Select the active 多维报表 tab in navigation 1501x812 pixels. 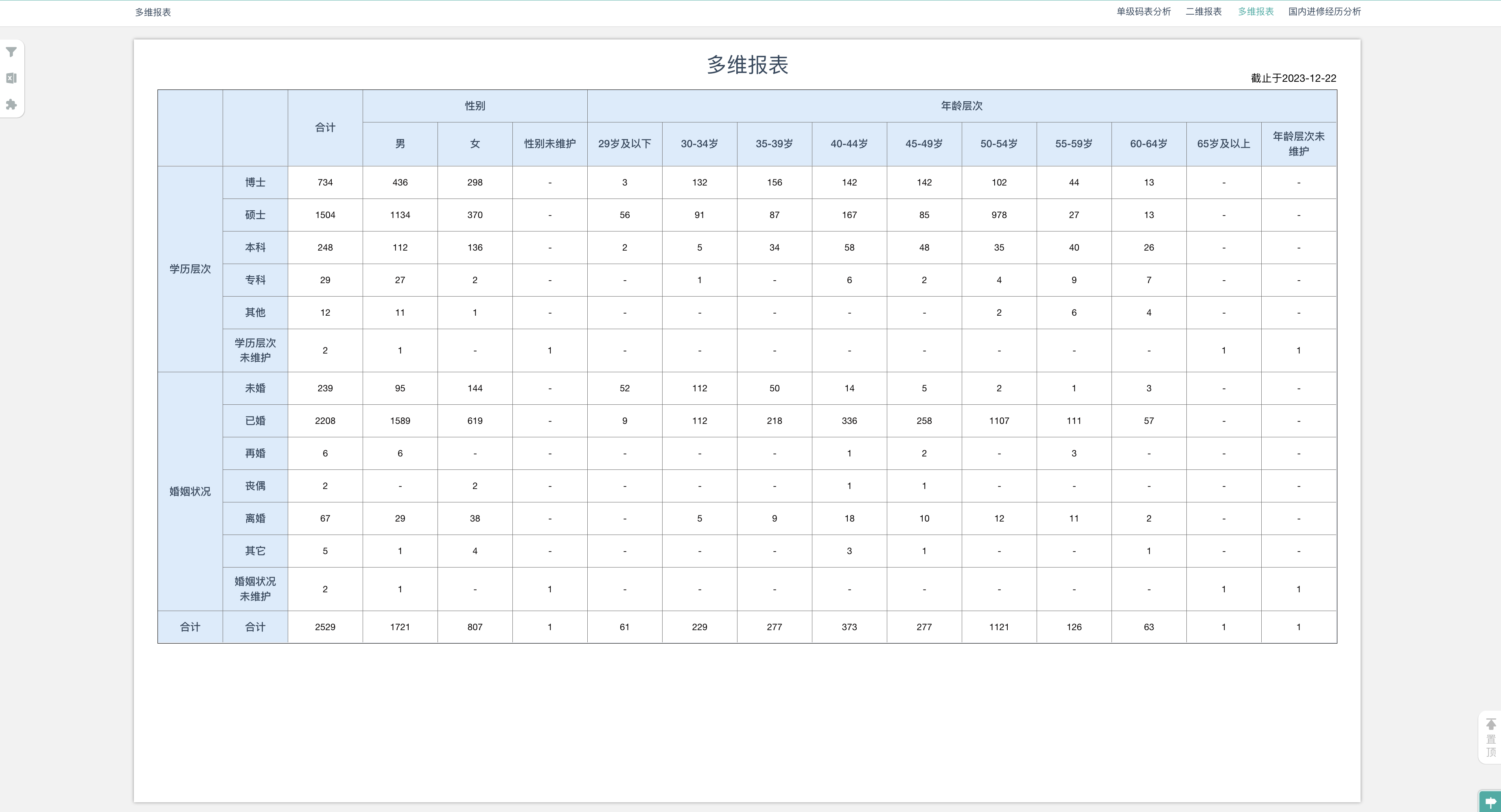tap(1256, 12)
